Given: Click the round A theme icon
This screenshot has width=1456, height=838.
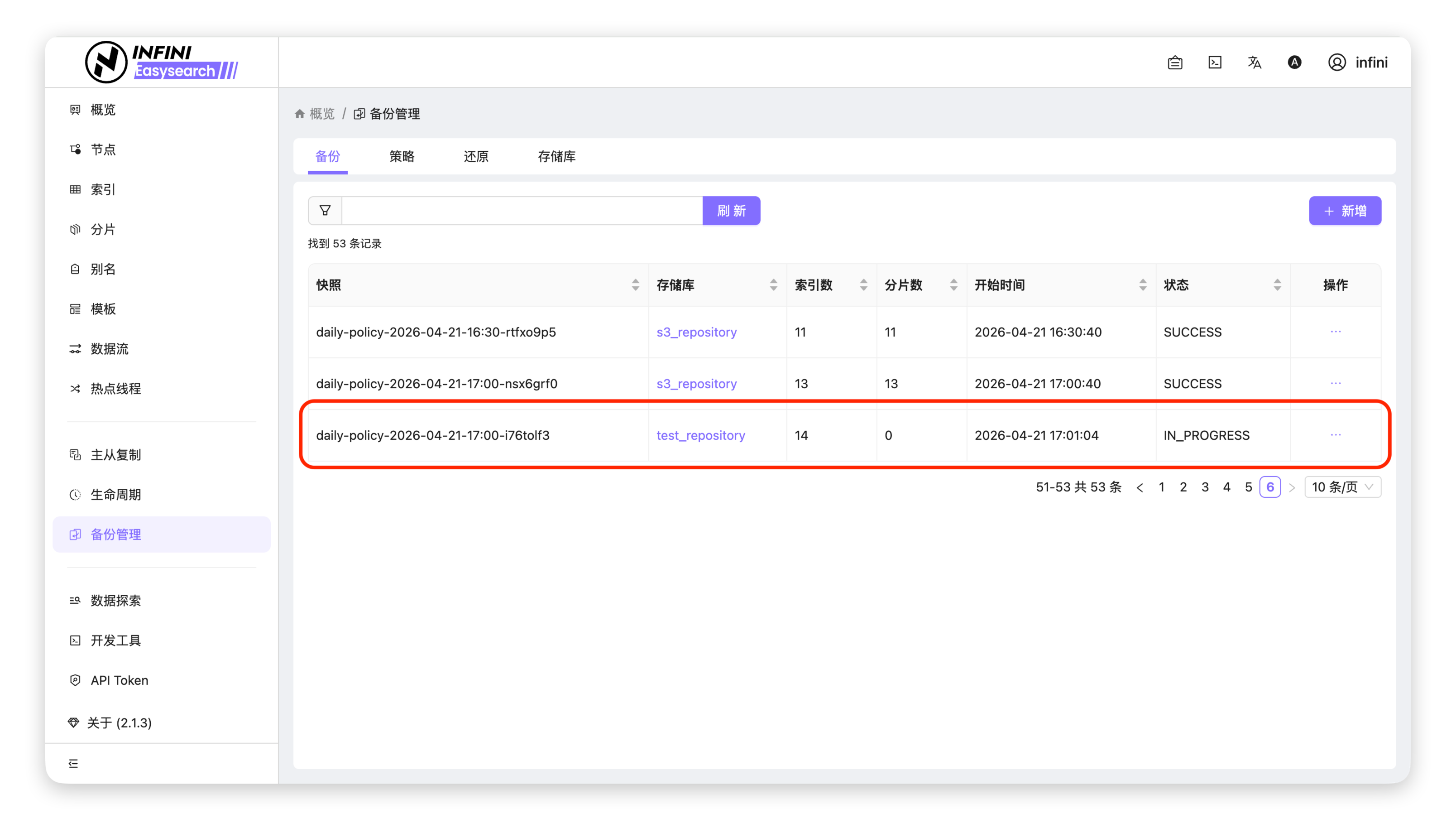Looking at the screenshot, I should click(x=1294, y=62).
